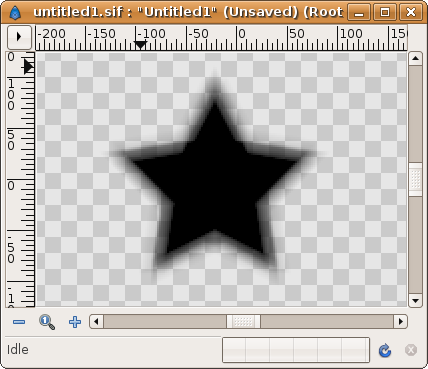Click the marker on the horizontal ruler

click(x=140, y=45)
